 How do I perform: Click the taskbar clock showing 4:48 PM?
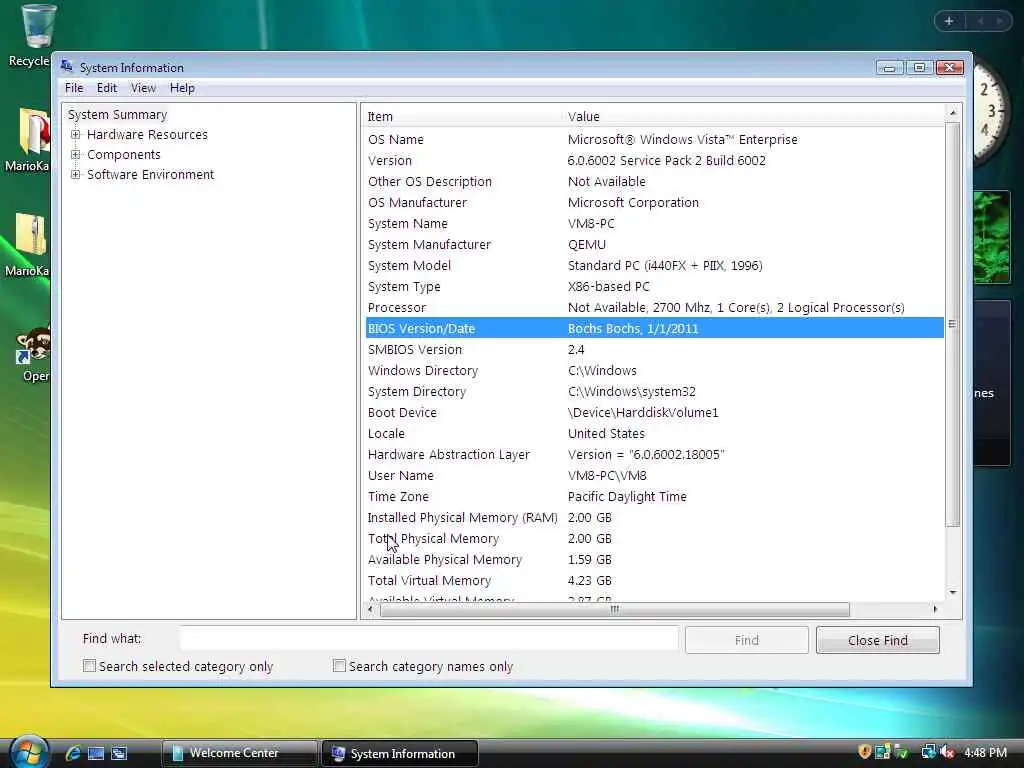[x=985, y=752]
